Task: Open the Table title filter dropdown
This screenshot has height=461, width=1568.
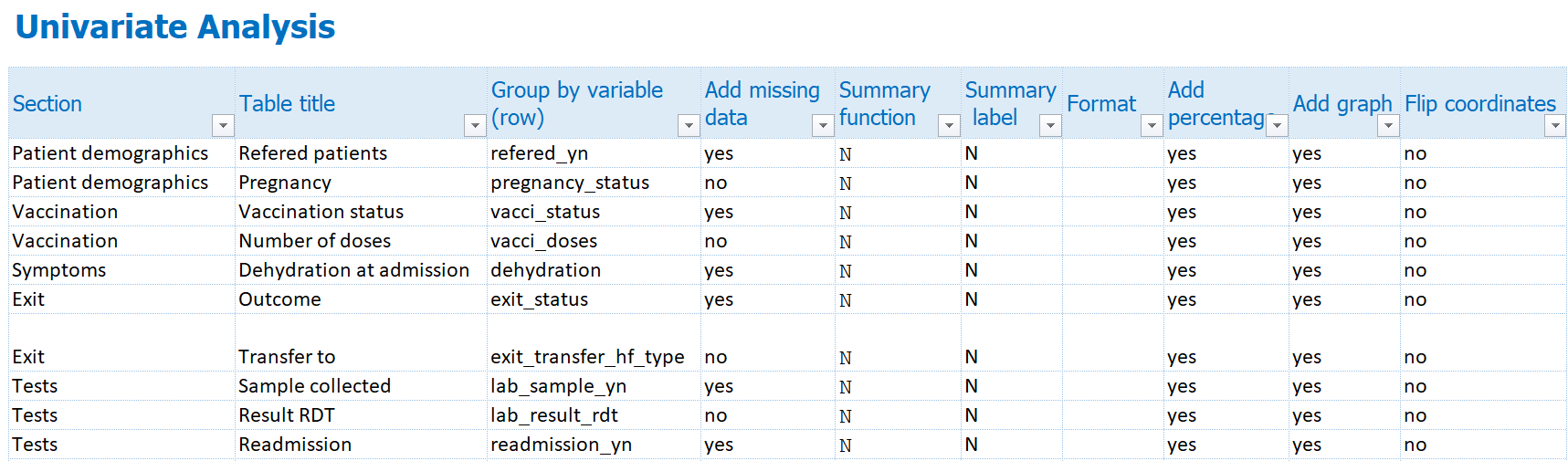Action: (x=475, y=125)
